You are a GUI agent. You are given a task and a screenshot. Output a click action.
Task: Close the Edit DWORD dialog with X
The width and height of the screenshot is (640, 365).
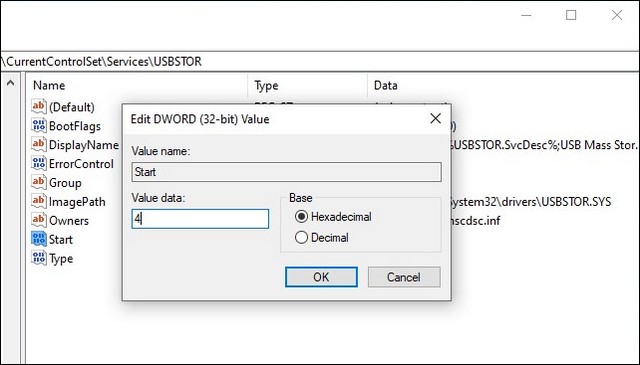tap(436, 119)
